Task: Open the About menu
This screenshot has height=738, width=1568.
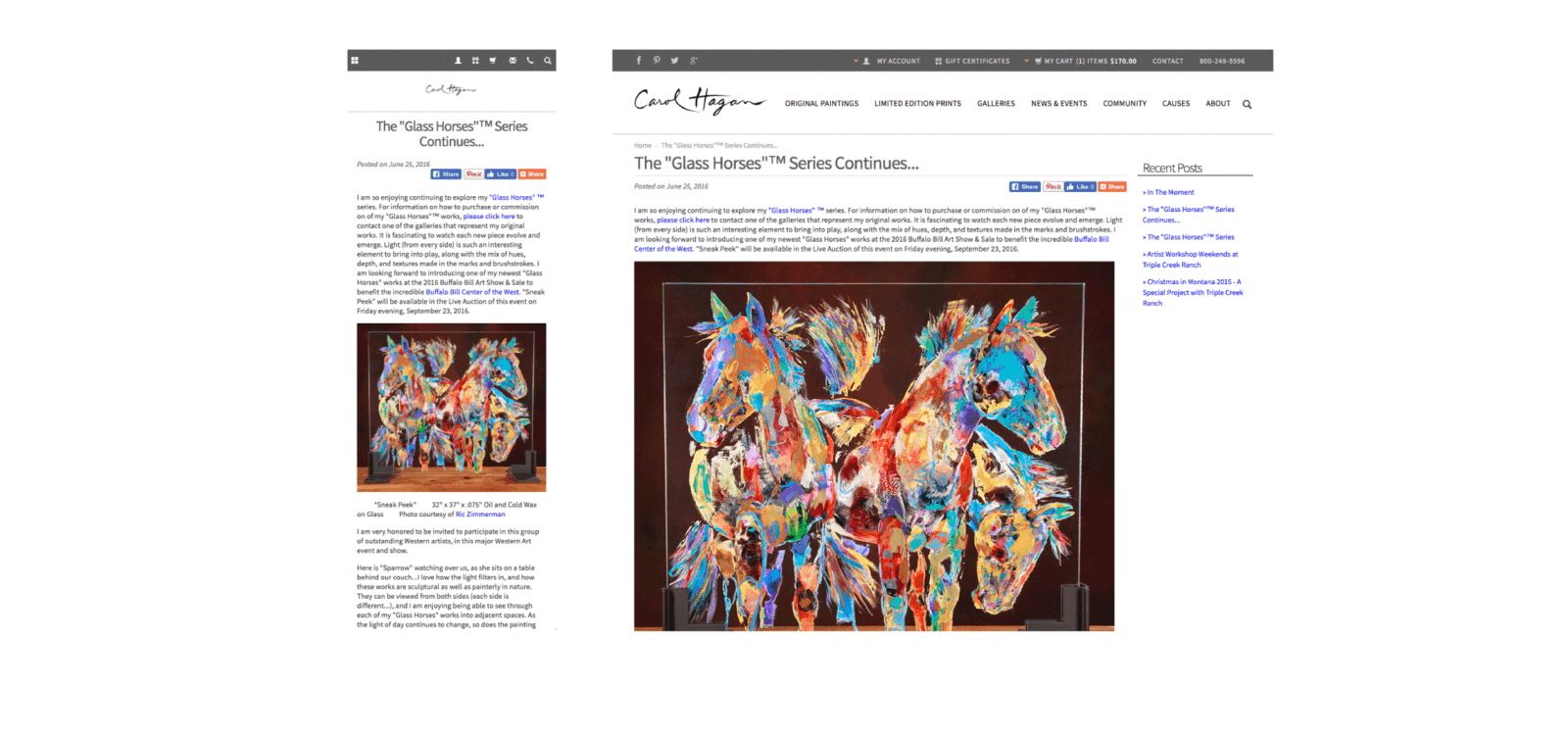Action: [1218, 104]
